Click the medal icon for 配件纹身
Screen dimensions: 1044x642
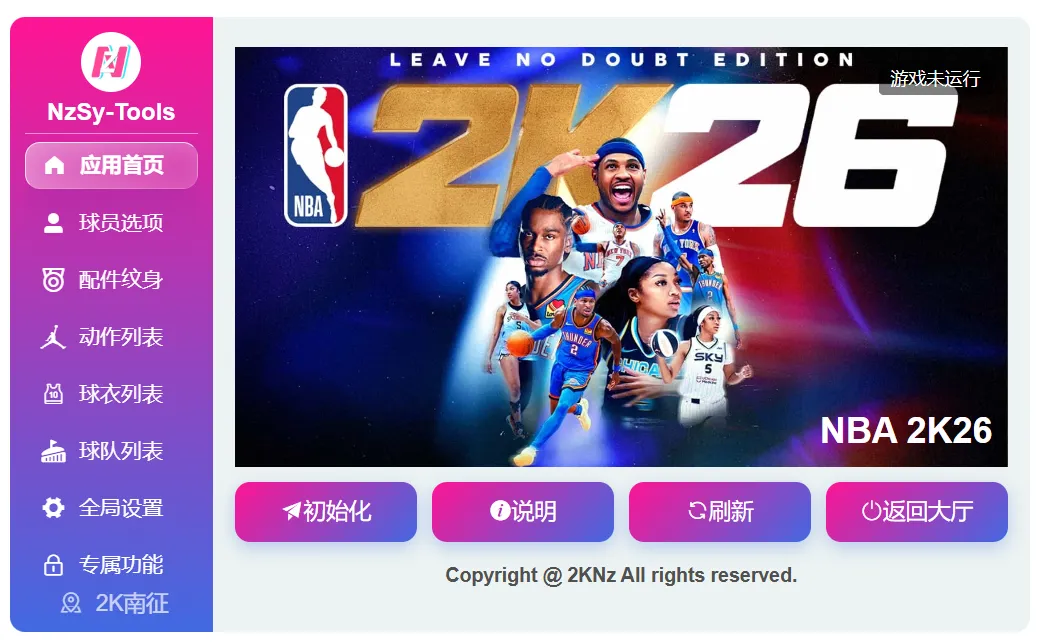point(53,280)
